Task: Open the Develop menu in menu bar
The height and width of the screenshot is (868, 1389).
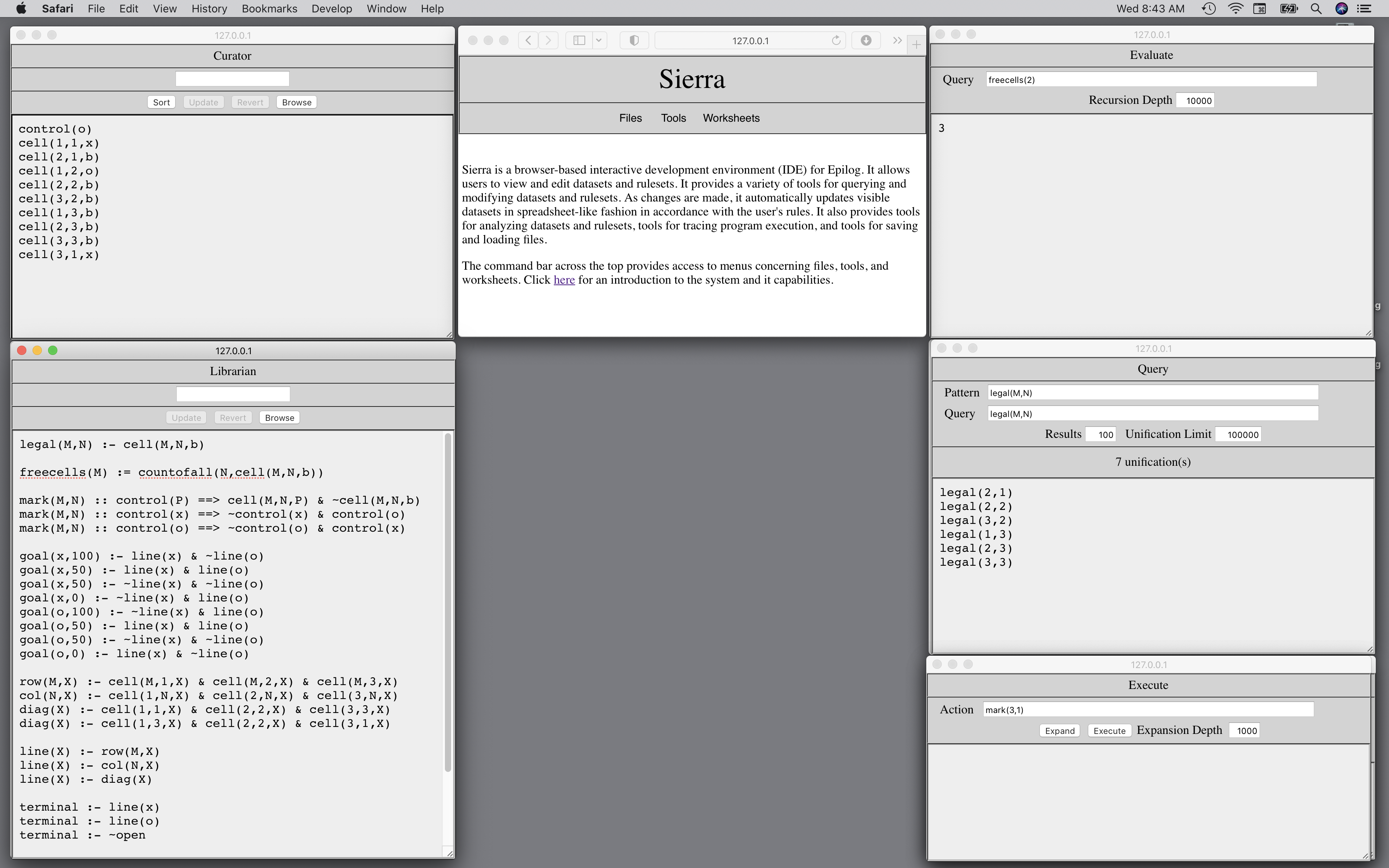Action: pos(331,9)
